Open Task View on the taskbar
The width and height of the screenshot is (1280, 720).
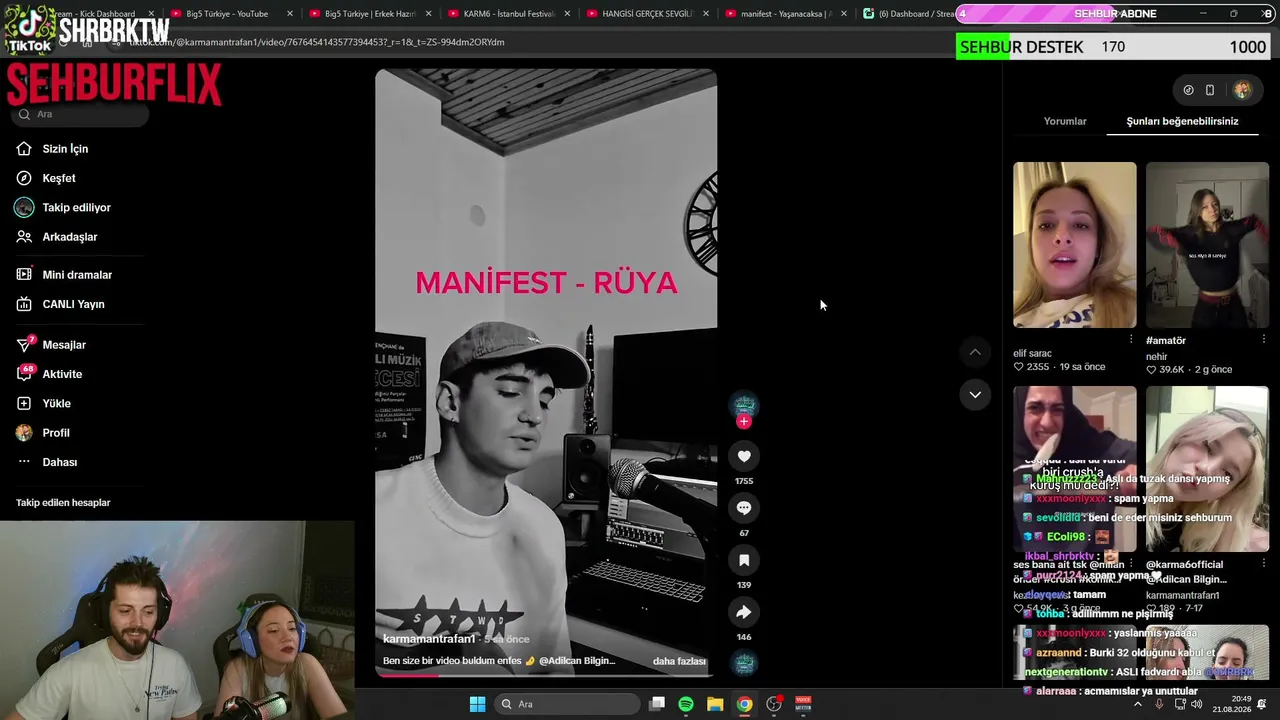coord(657,704)
